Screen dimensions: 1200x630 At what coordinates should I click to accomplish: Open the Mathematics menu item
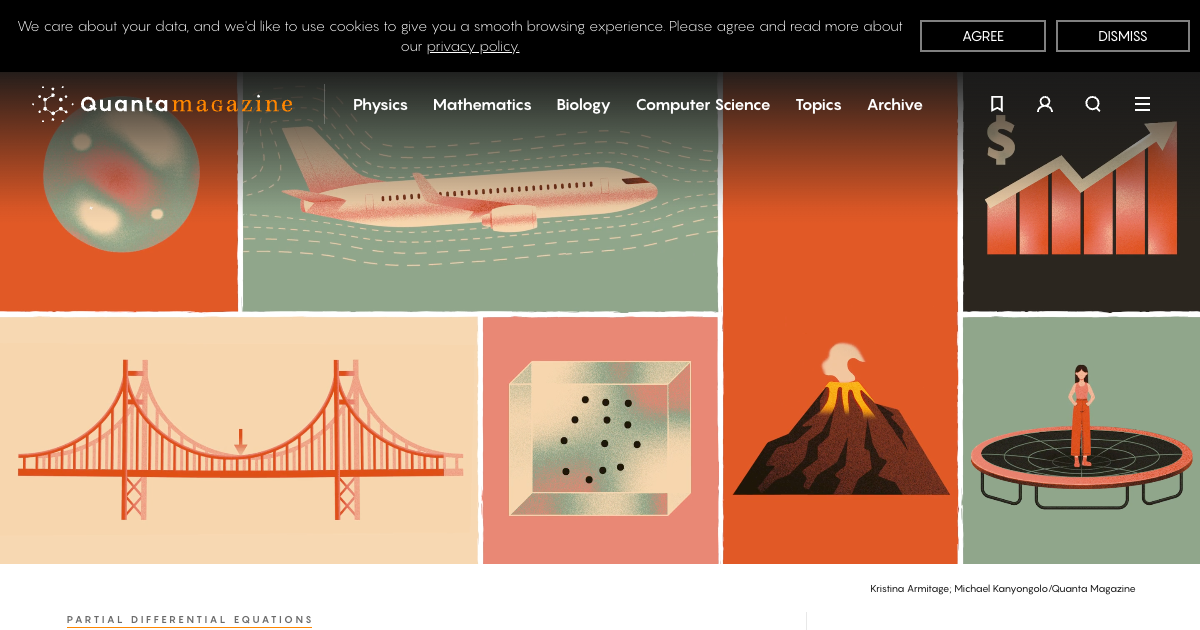tap(482, 104)
